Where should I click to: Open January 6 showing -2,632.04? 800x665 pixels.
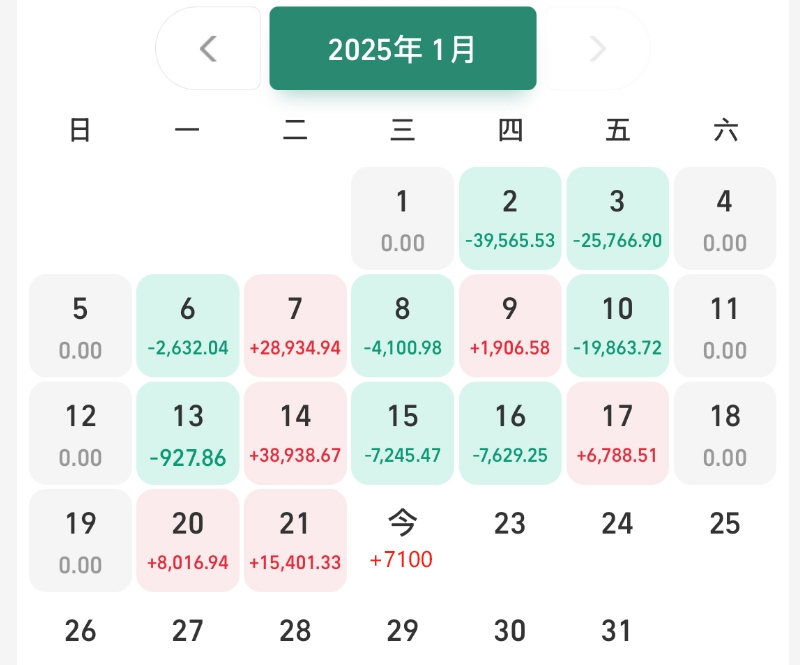(188, 326)
